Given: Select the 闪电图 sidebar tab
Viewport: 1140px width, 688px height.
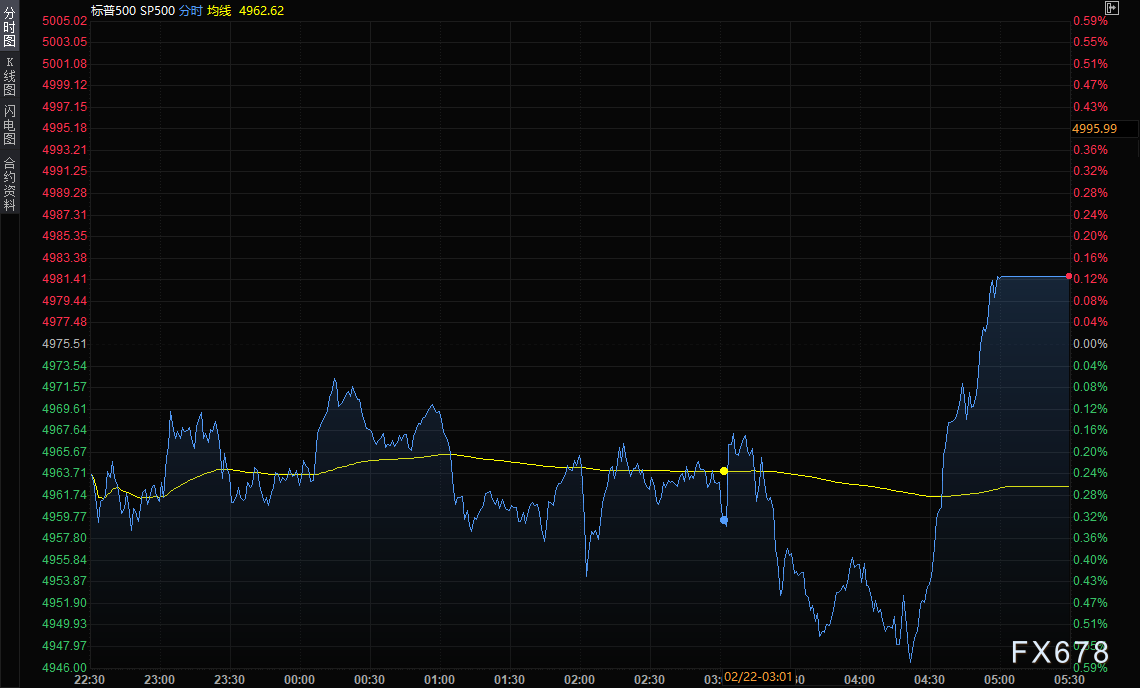Looking at the screenshot, I should coord(9,125).
